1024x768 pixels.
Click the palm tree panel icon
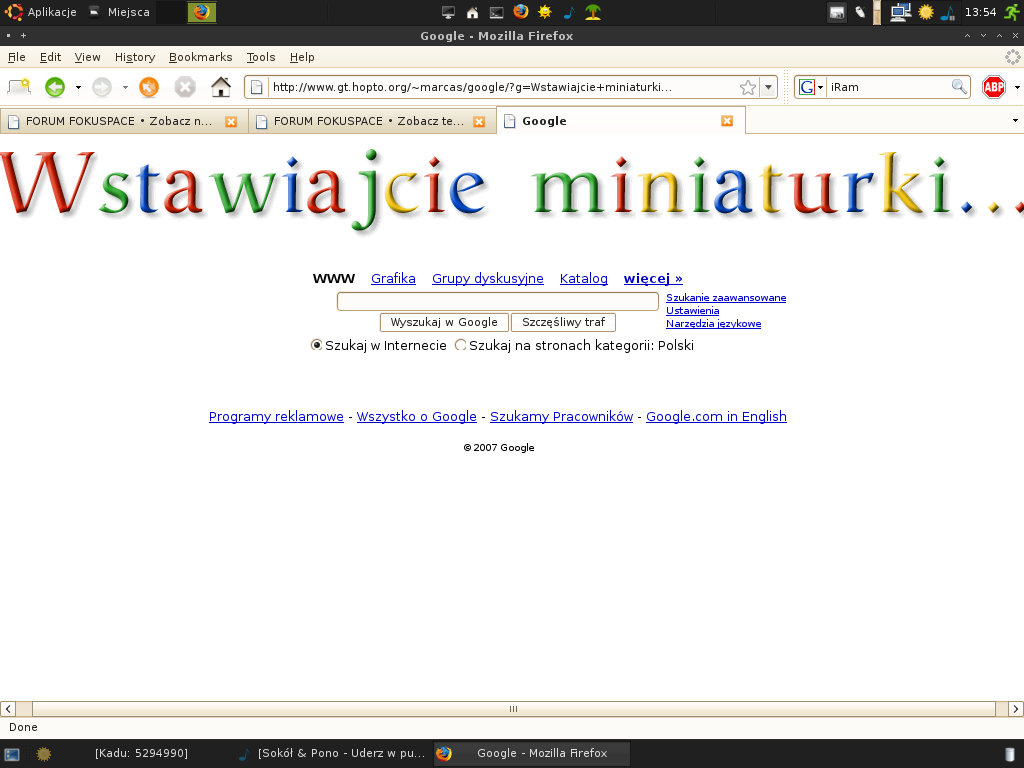[x=593, y=12]
